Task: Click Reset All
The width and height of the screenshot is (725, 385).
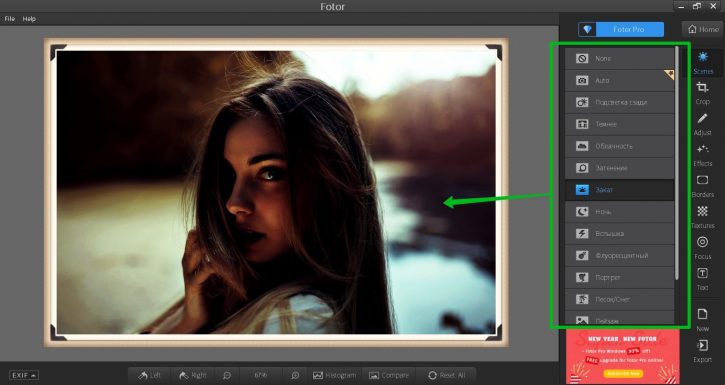Action: pyautogui.click(x=446, y=375)
